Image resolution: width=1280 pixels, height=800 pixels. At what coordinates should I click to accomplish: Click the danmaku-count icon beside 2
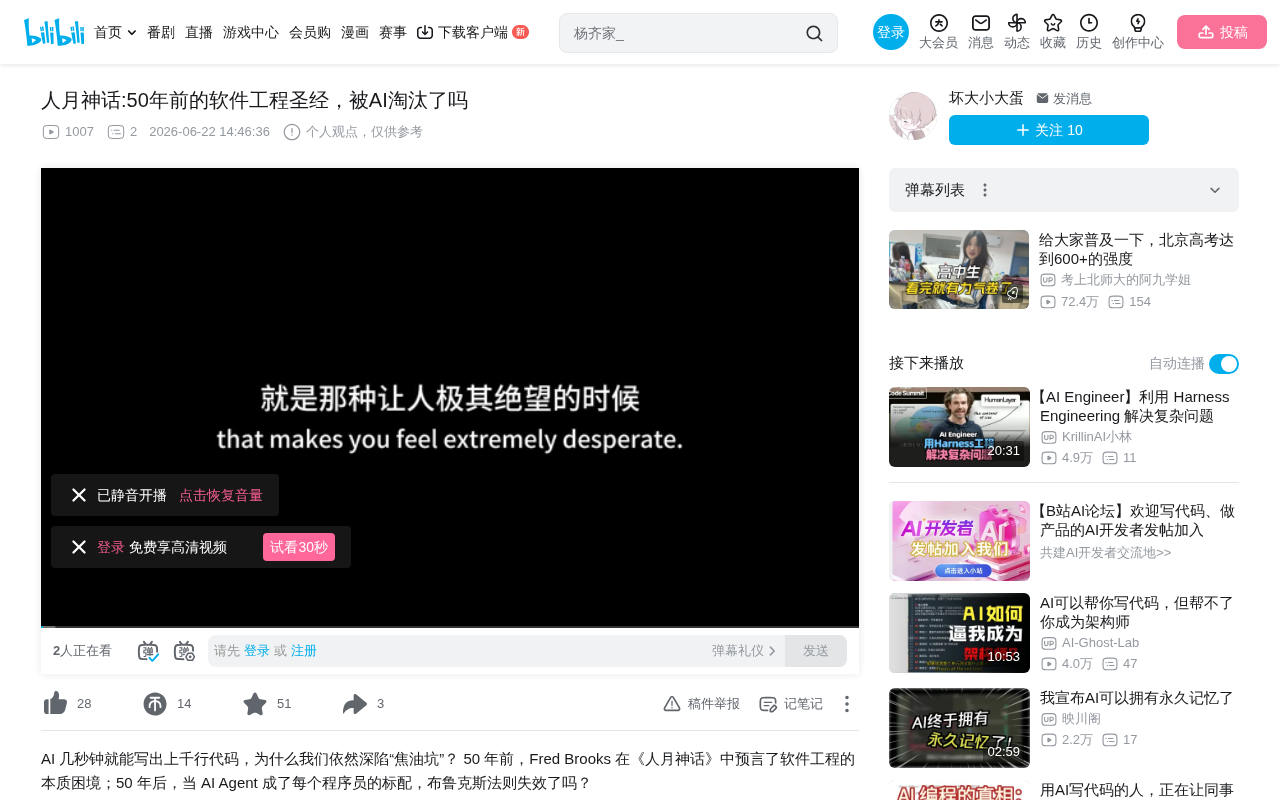pyautogui.click(x=116, y=132)
